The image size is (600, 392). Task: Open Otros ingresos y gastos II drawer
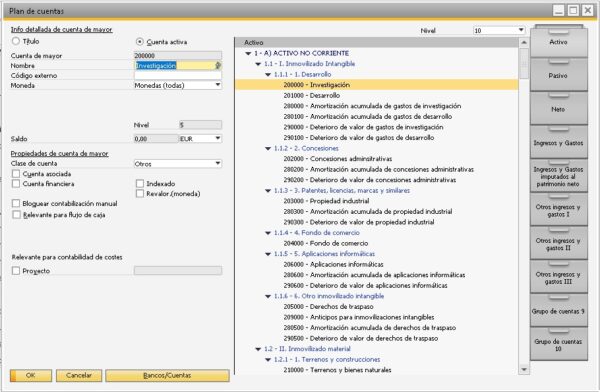[558, 244]
